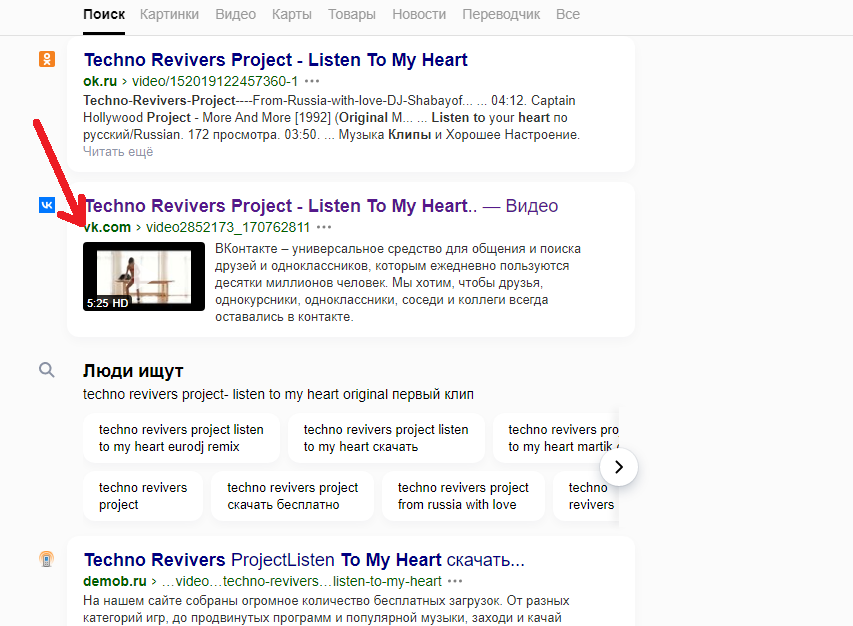The height and width of the screenshot is (626, 853).
Task: Select the Поиск tab
Action: pos(104,14)
